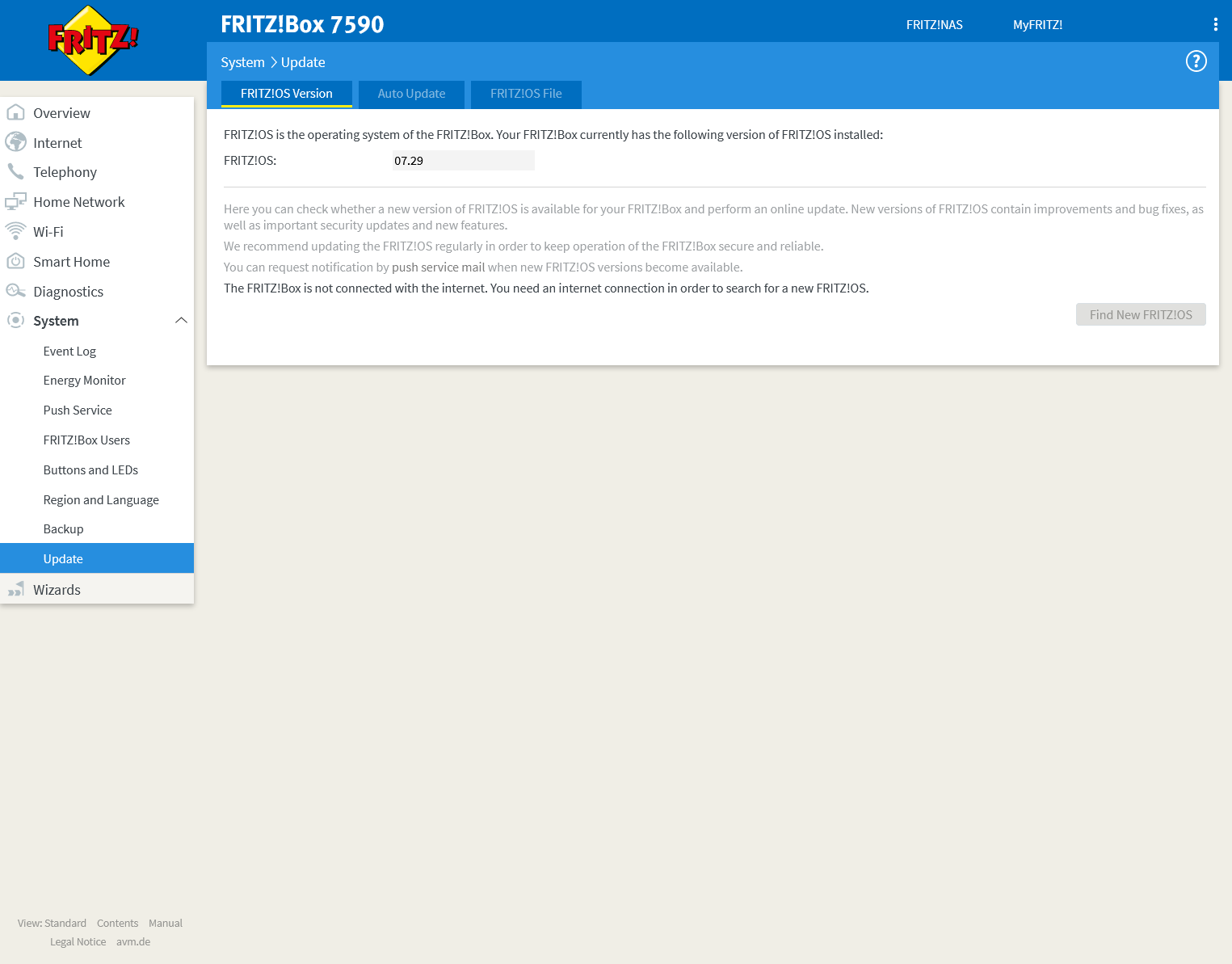Click the FRITZ!OS version field 07.29
The height and width of the screenshot is (964, 1232).
coord(463,160)
